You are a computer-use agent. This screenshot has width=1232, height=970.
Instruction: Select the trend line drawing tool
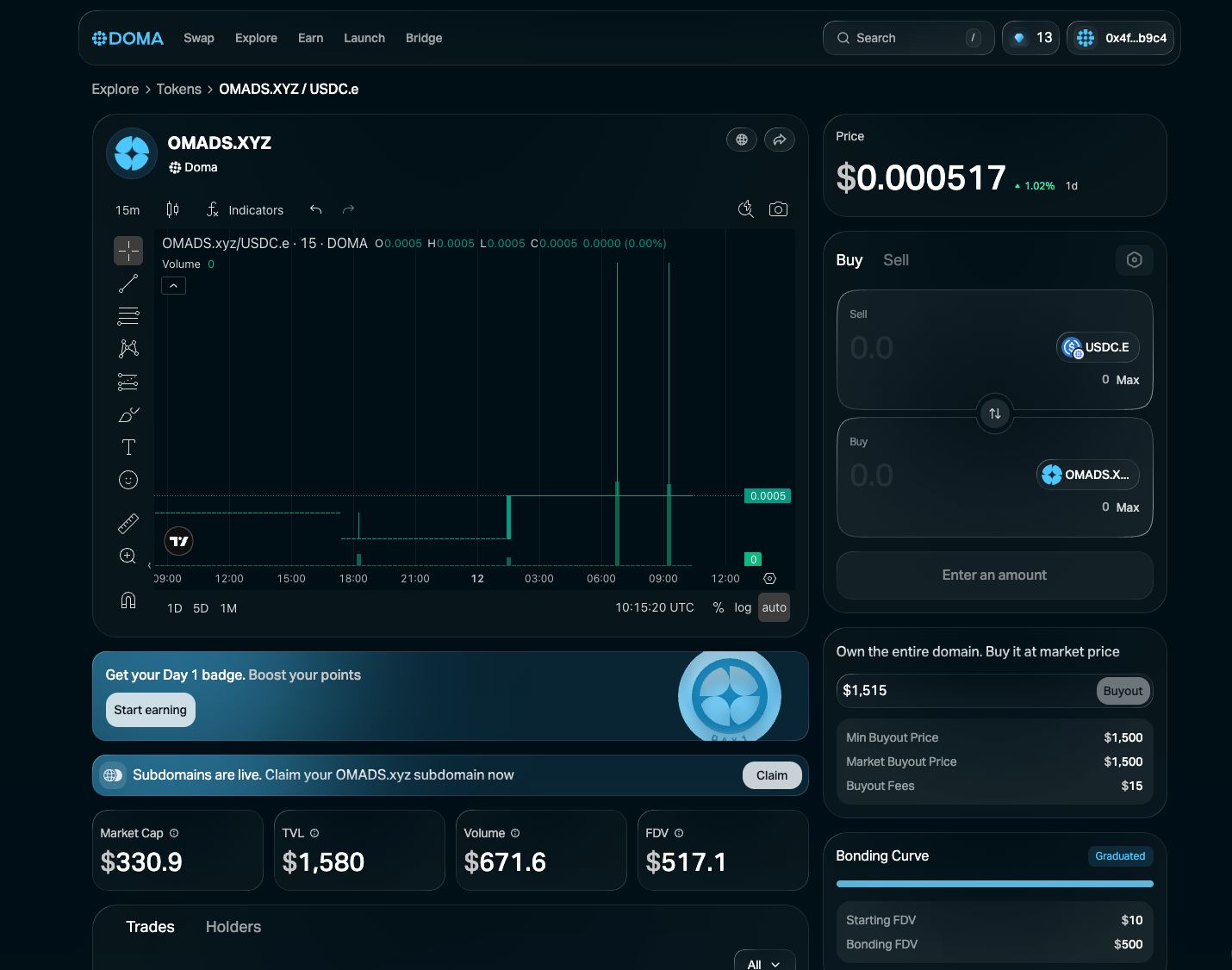click(x=128, y=283)
